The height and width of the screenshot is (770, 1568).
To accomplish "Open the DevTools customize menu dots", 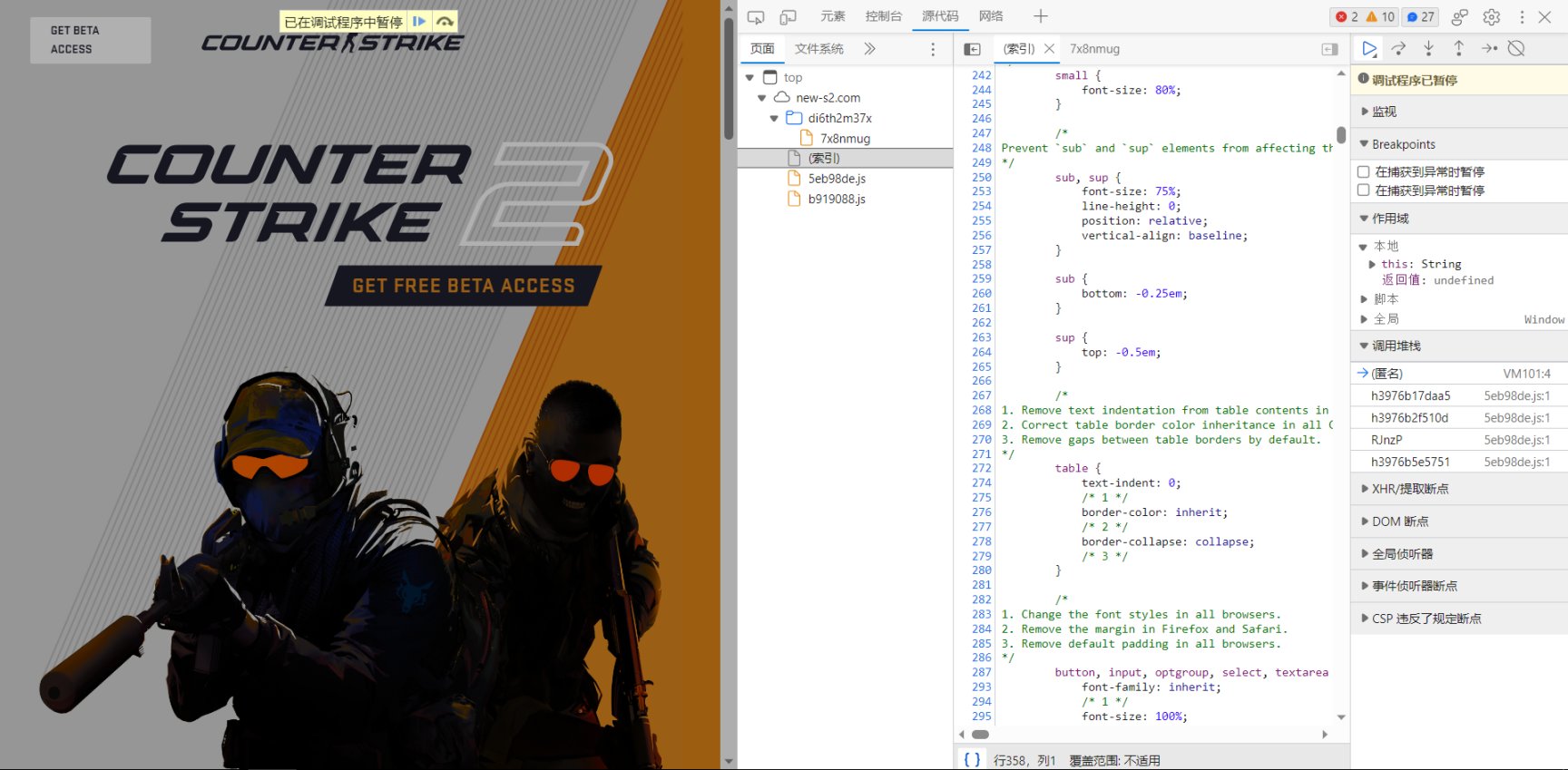I will 1522,16.
